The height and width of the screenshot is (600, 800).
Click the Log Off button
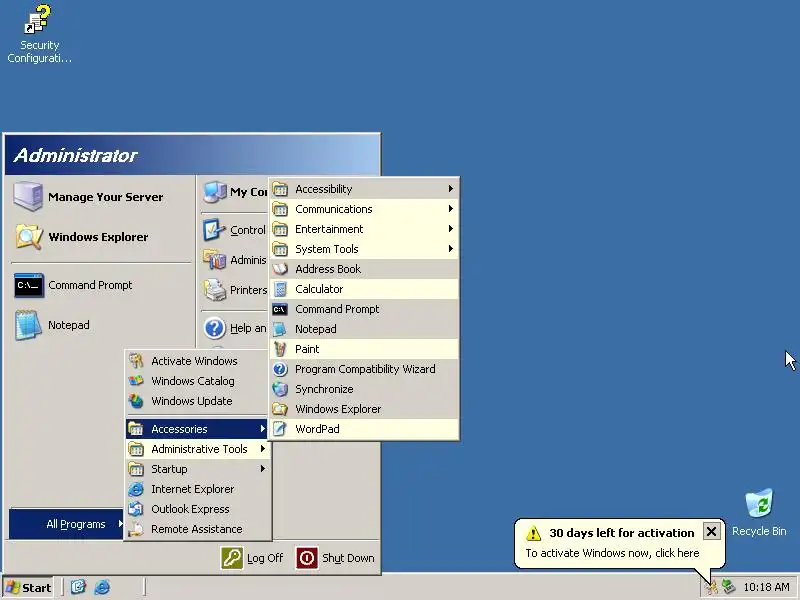(252, 558)
